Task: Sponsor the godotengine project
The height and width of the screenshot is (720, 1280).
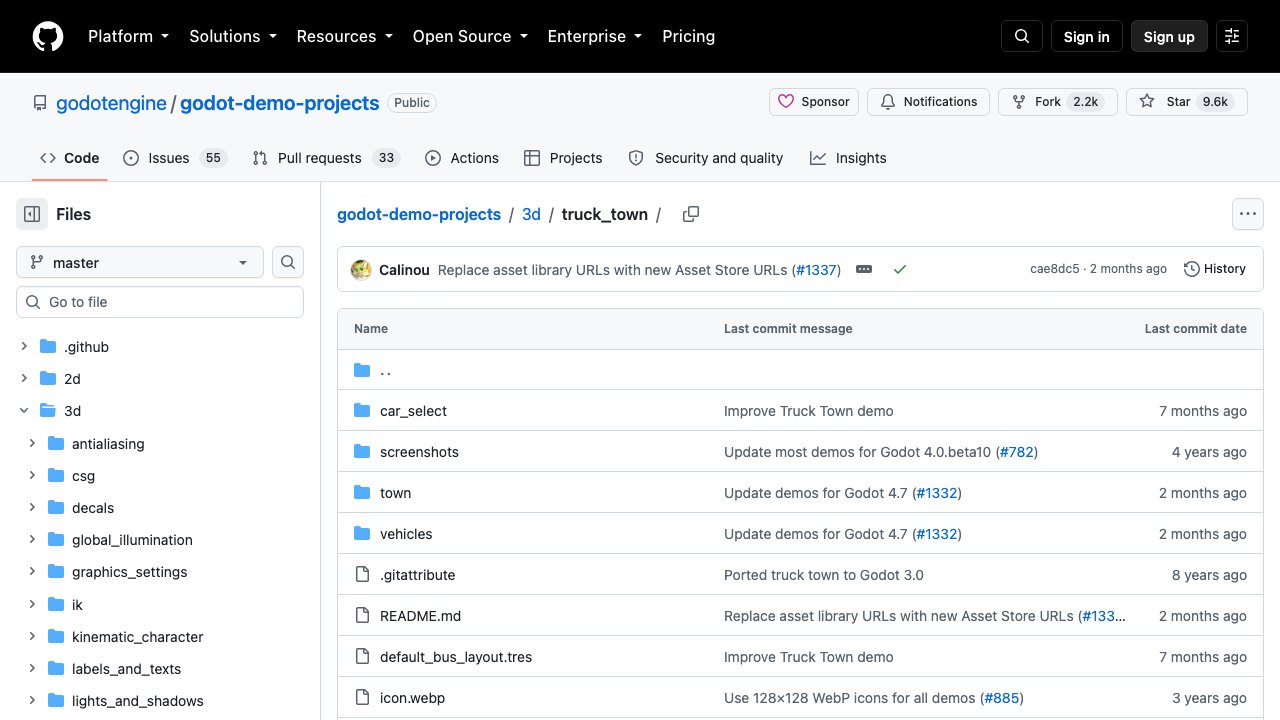Action: point(814,102)
